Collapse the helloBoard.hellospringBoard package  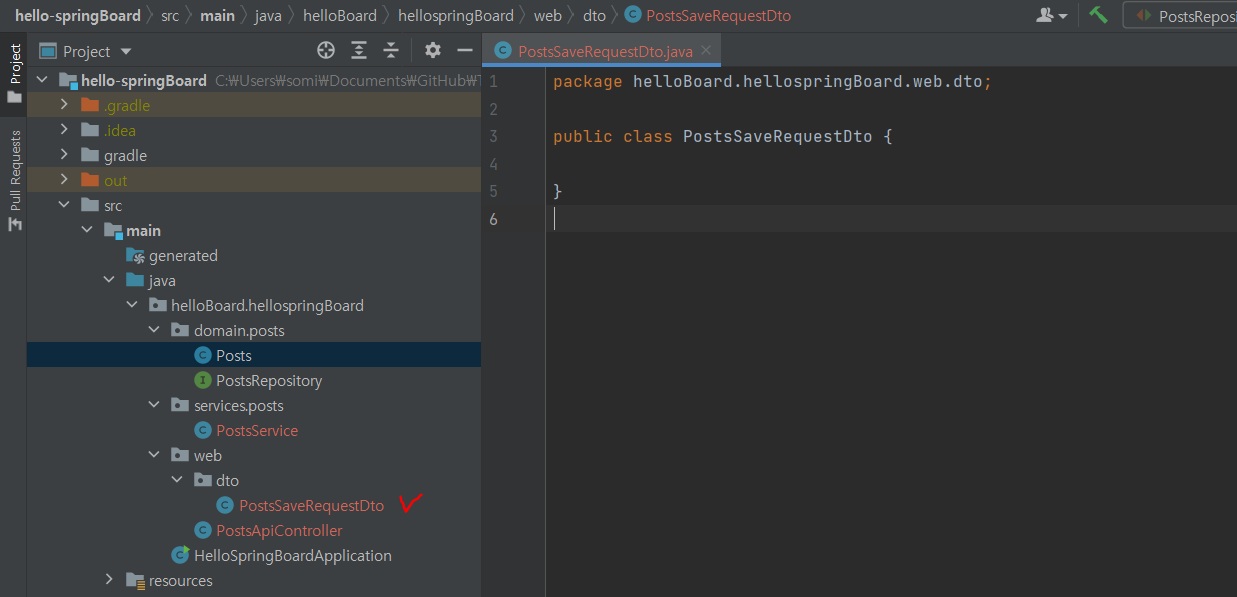point(132,305)
